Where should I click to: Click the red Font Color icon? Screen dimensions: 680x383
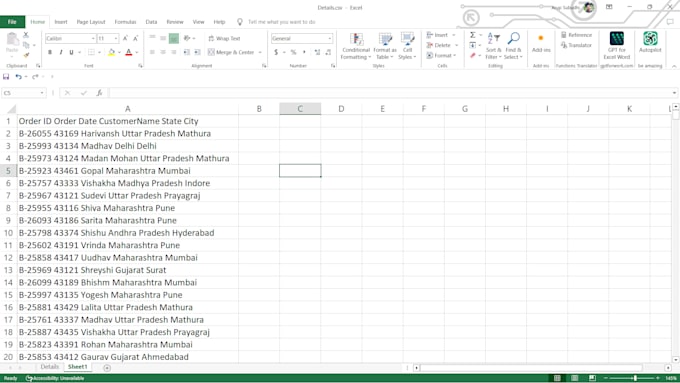point(128,52)
